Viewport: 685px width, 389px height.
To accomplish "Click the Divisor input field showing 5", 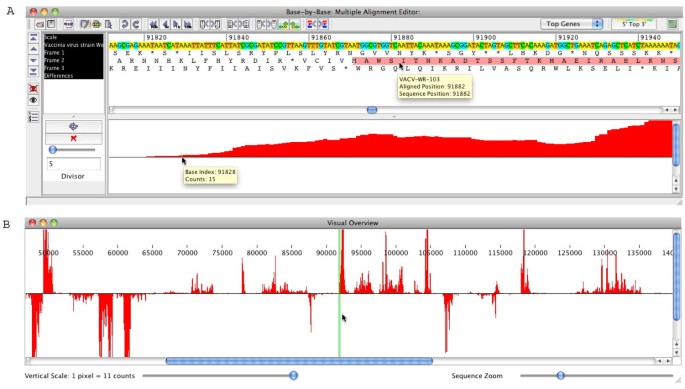I will (x=73, y=163).
